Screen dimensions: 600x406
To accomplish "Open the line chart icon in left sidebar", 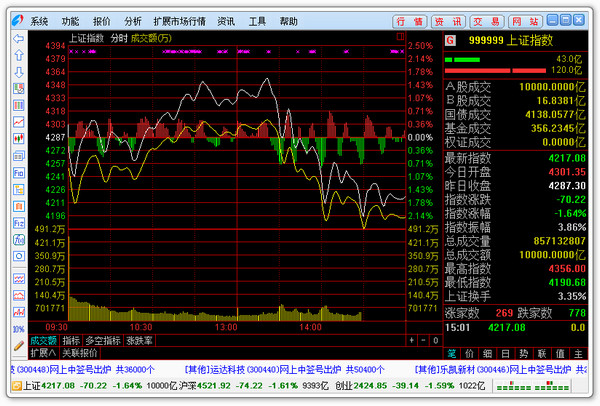I will [18, 122].
